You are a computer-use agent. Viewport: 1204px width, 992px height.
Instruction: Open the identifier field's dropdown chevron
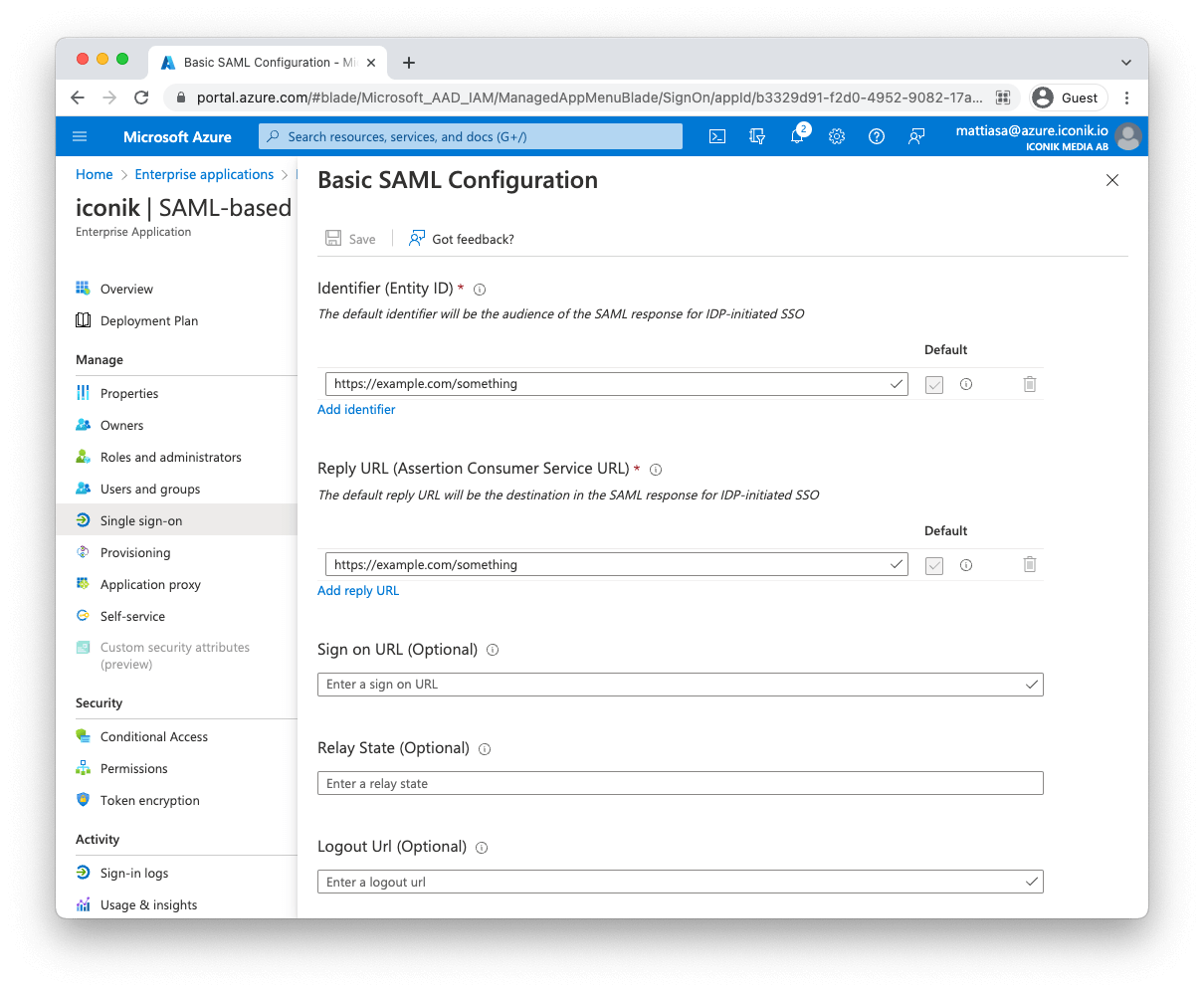tap(896, 383)
